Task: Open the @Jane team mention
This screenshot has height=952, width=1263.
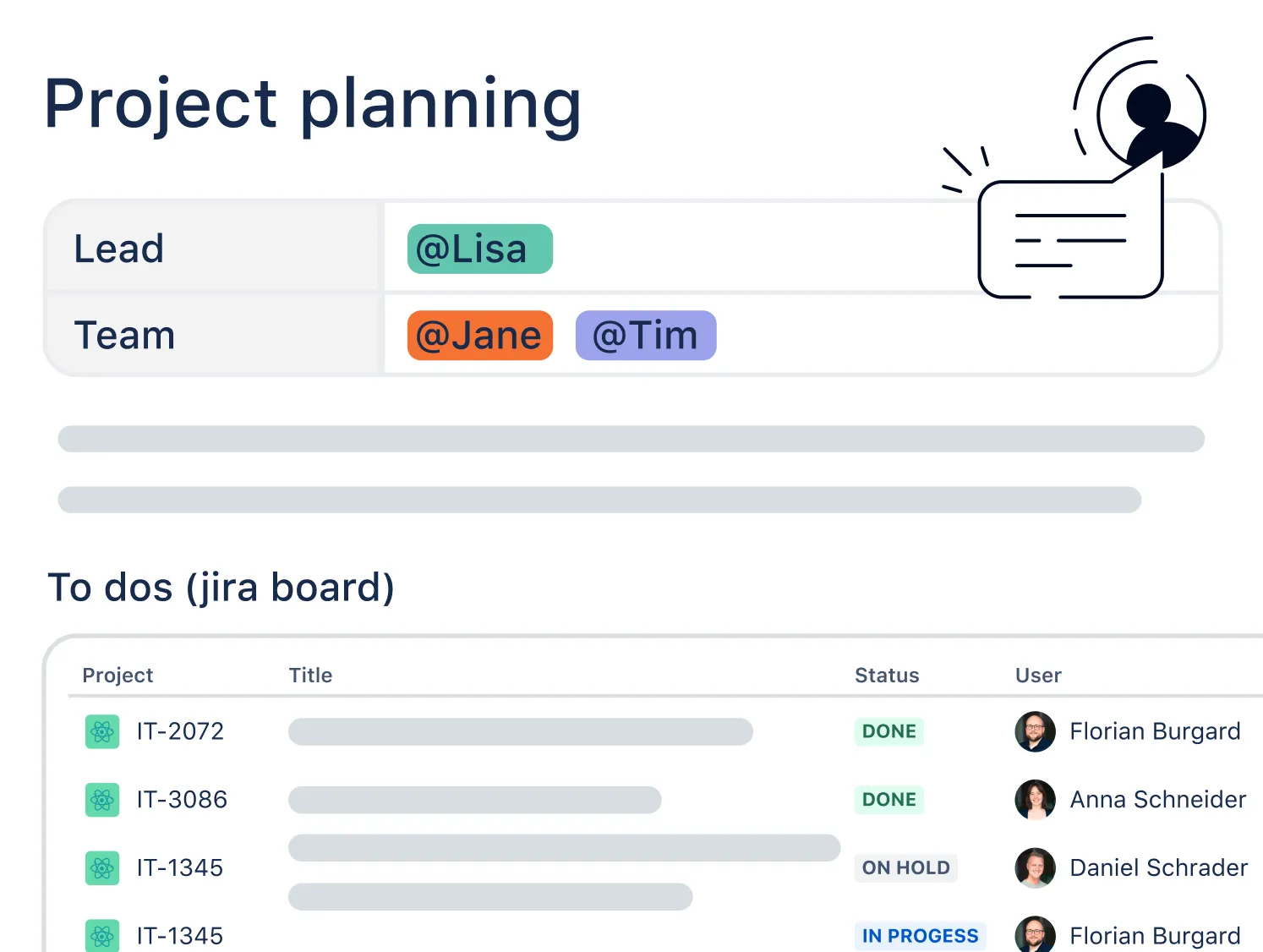Action: point(479,336)
